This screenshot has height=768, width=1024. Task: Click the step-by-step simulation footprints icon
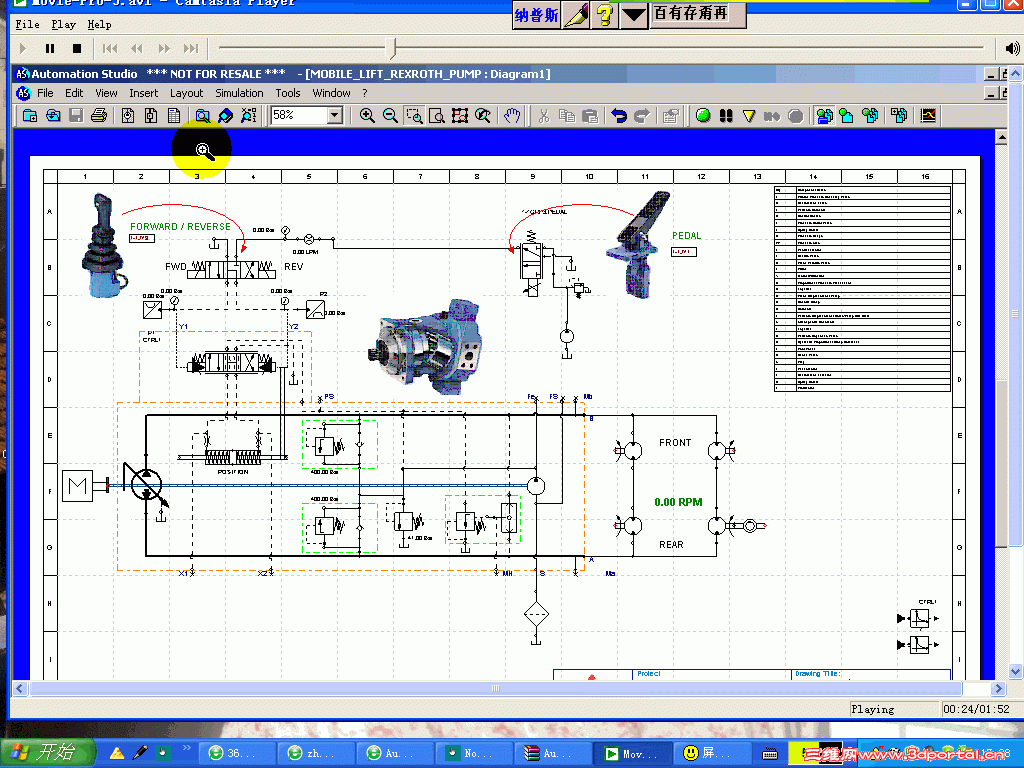tap(726, 116)
